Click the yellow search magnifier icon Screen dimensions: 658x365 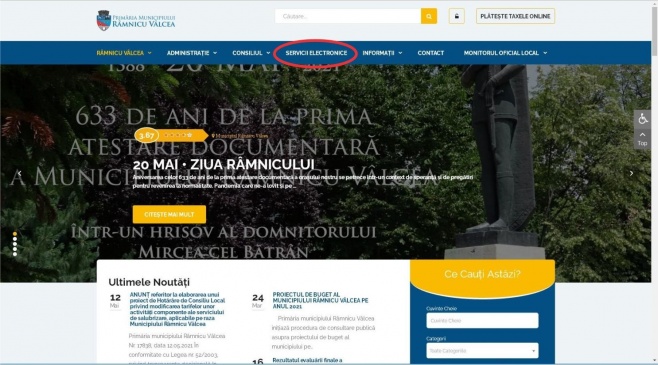pos(428,16)
